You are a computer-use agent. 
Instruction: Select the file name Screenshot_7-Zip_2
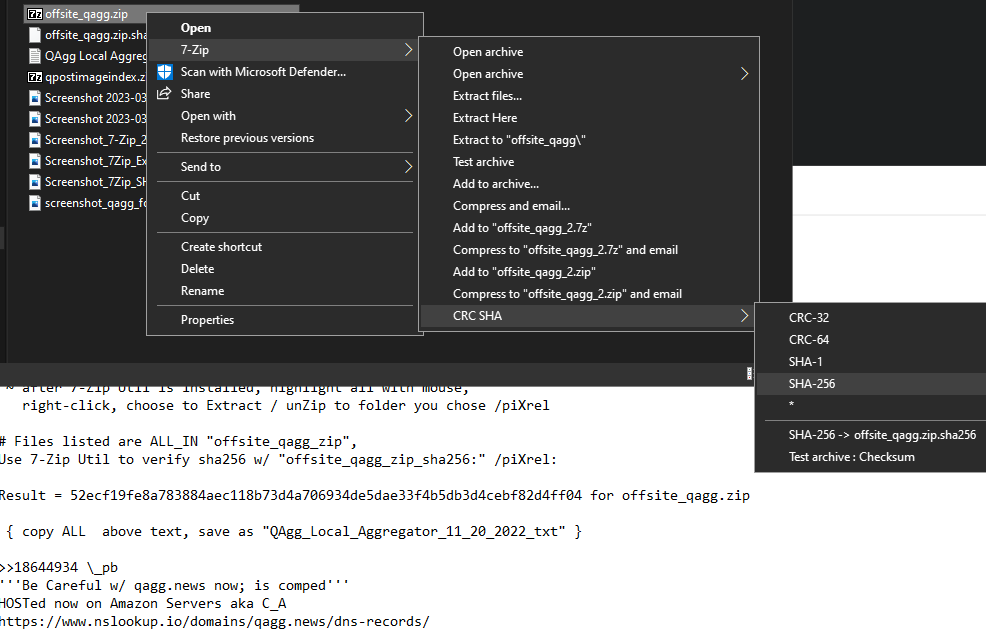point(96,140)
